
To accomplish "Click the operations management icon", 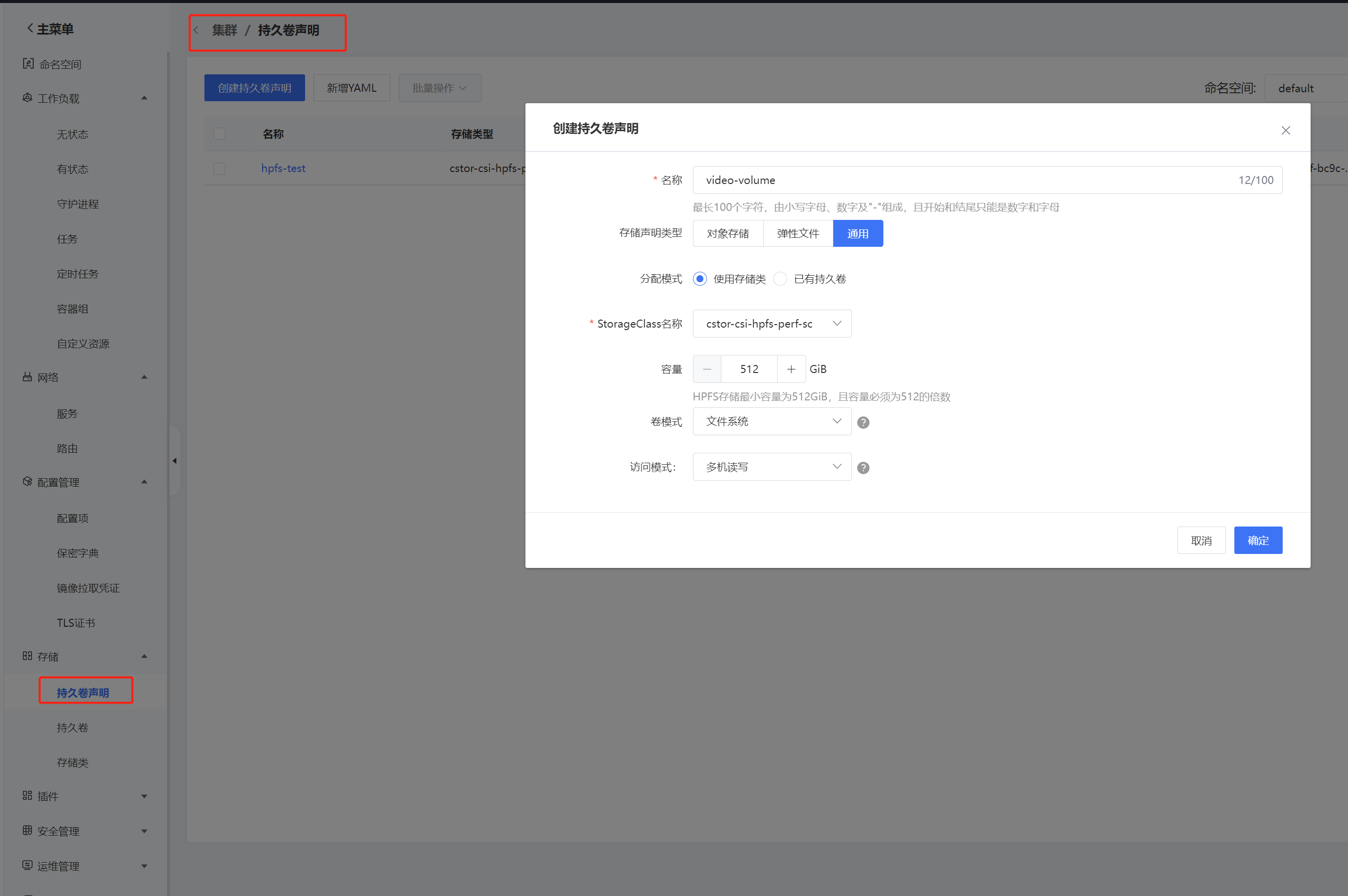I will click(x=27, y=866).
